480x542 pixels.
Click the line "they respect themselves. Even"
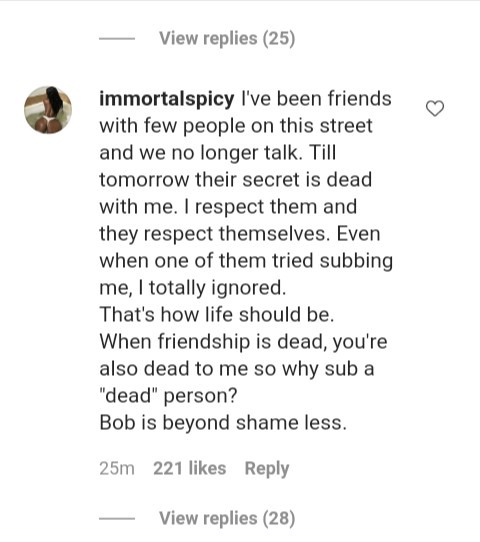(x=240, y=234)
